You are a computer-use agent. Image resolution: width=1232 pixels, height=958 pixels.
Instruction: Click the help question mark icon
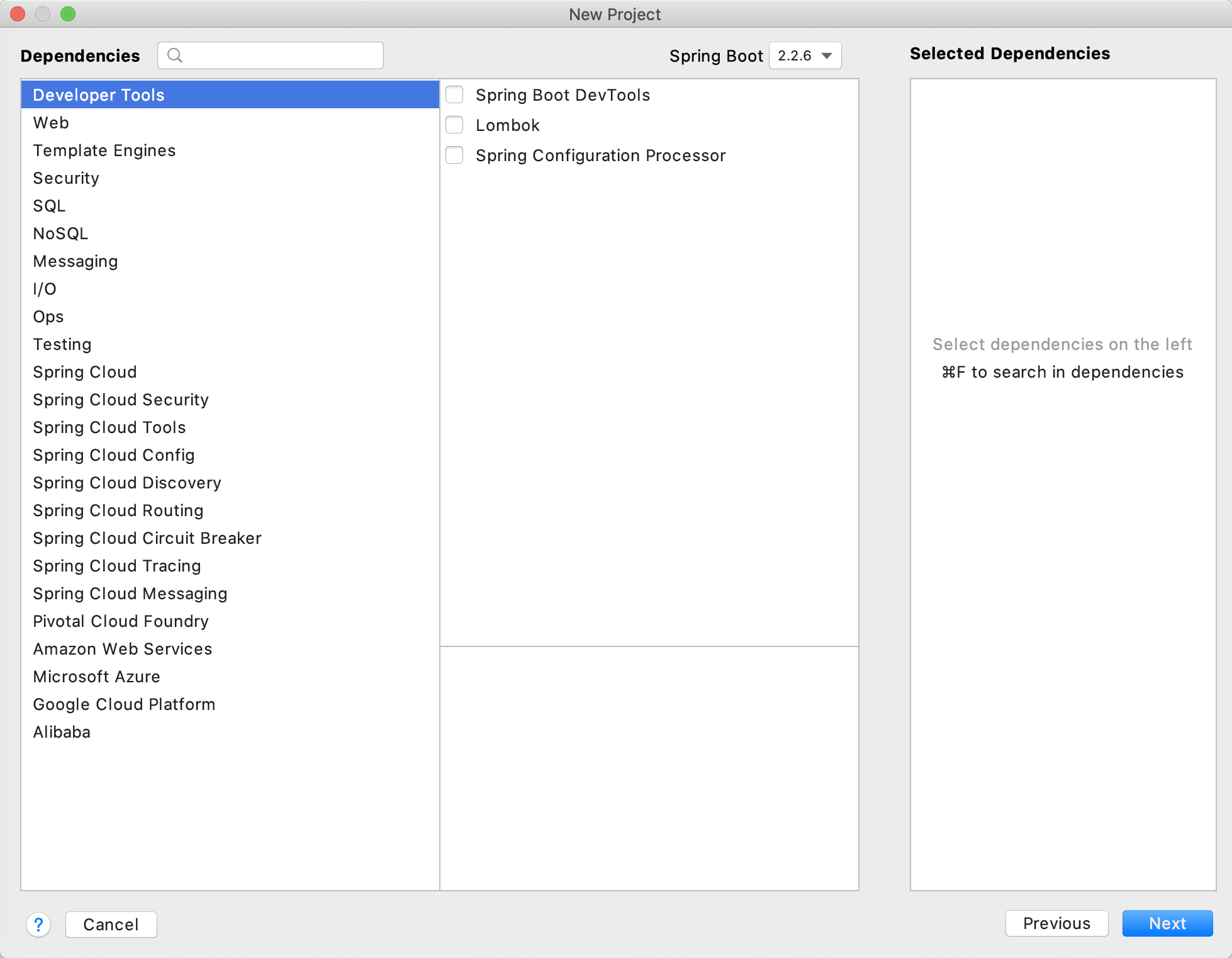point(38,925)
